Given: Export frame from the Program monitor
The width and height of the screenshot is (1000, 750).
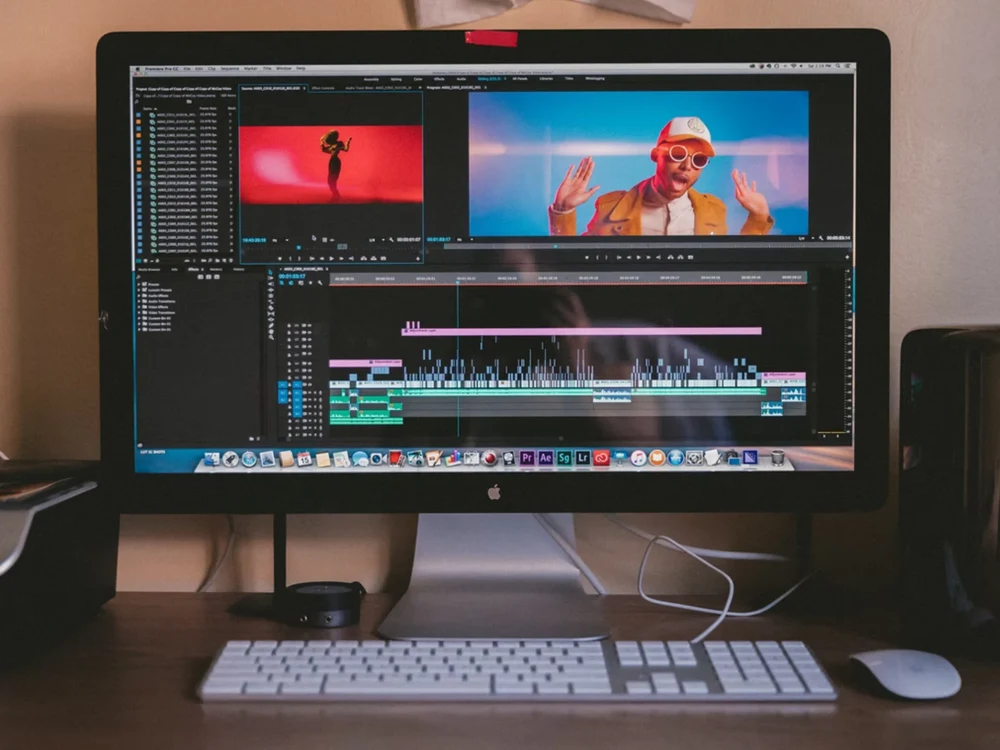Looking at the screenshot, I should tap(690, 257).
